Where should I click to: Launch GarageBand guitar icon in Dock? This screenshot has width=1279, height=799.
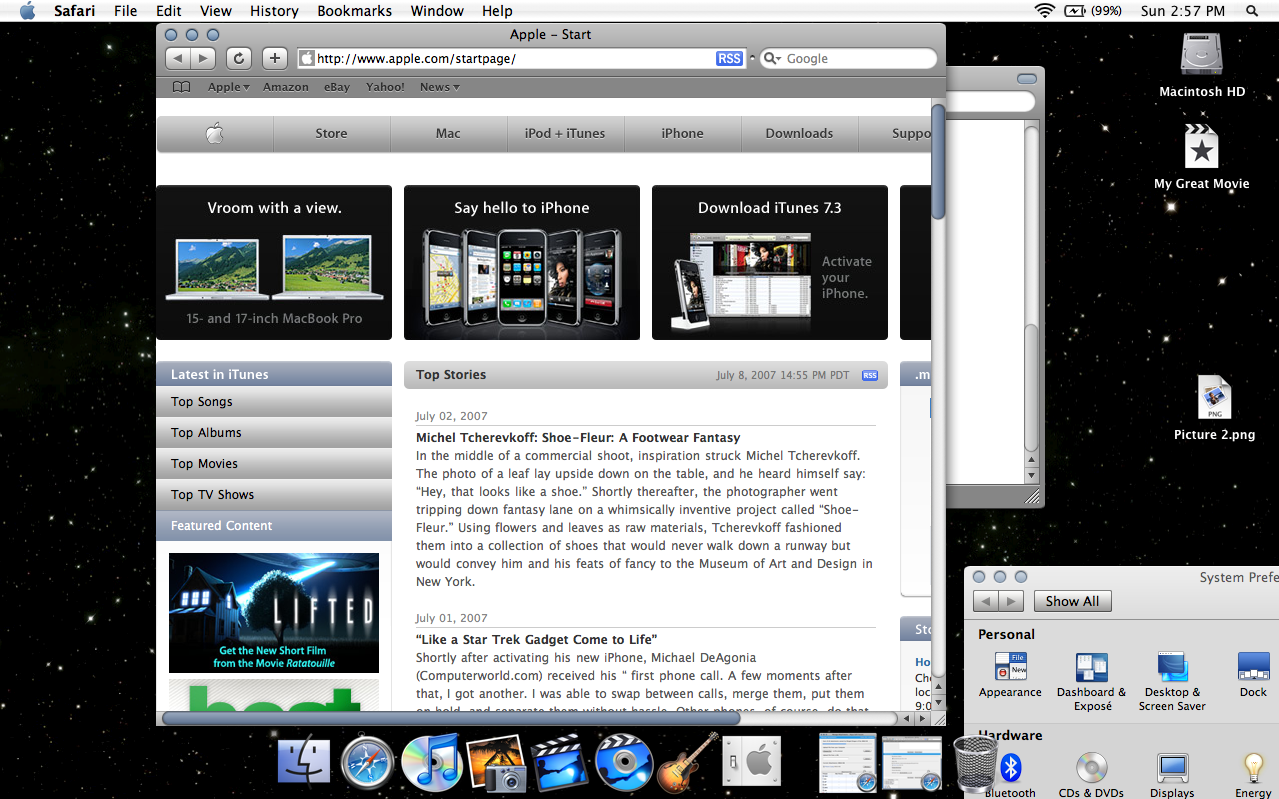point(688,762)
